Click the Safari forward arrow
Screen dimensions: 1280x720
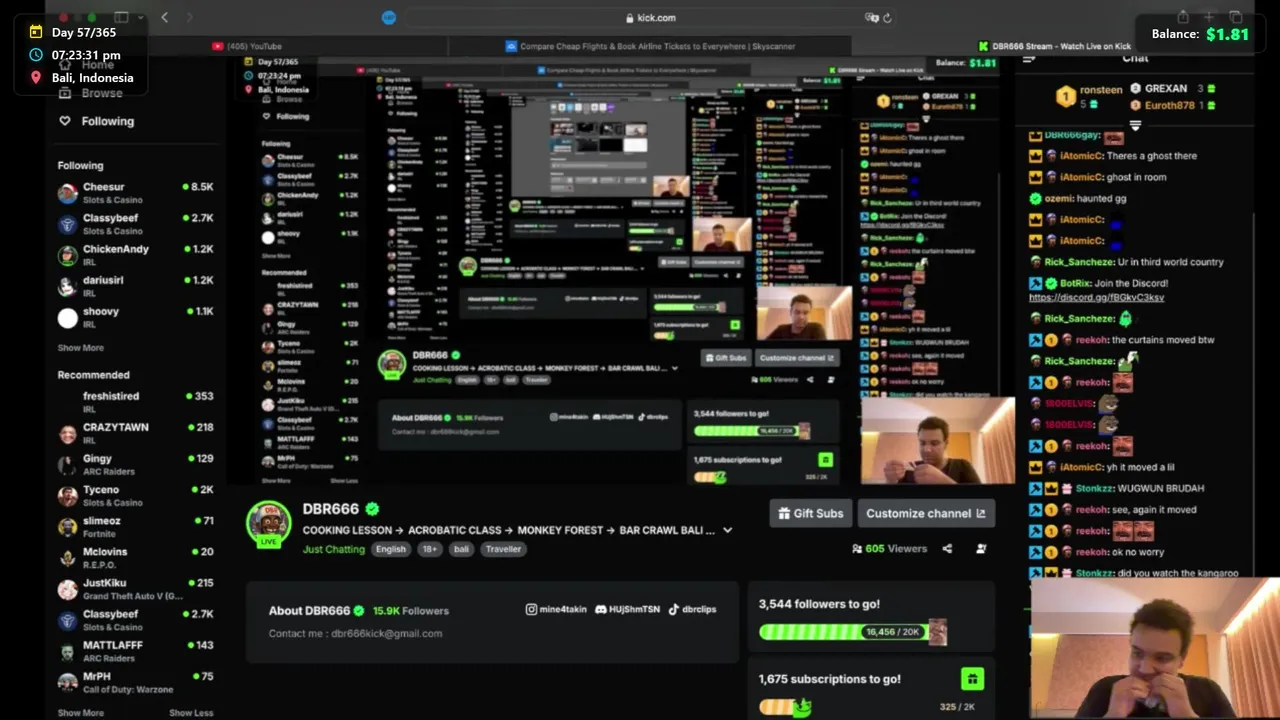tap(190, 17)
